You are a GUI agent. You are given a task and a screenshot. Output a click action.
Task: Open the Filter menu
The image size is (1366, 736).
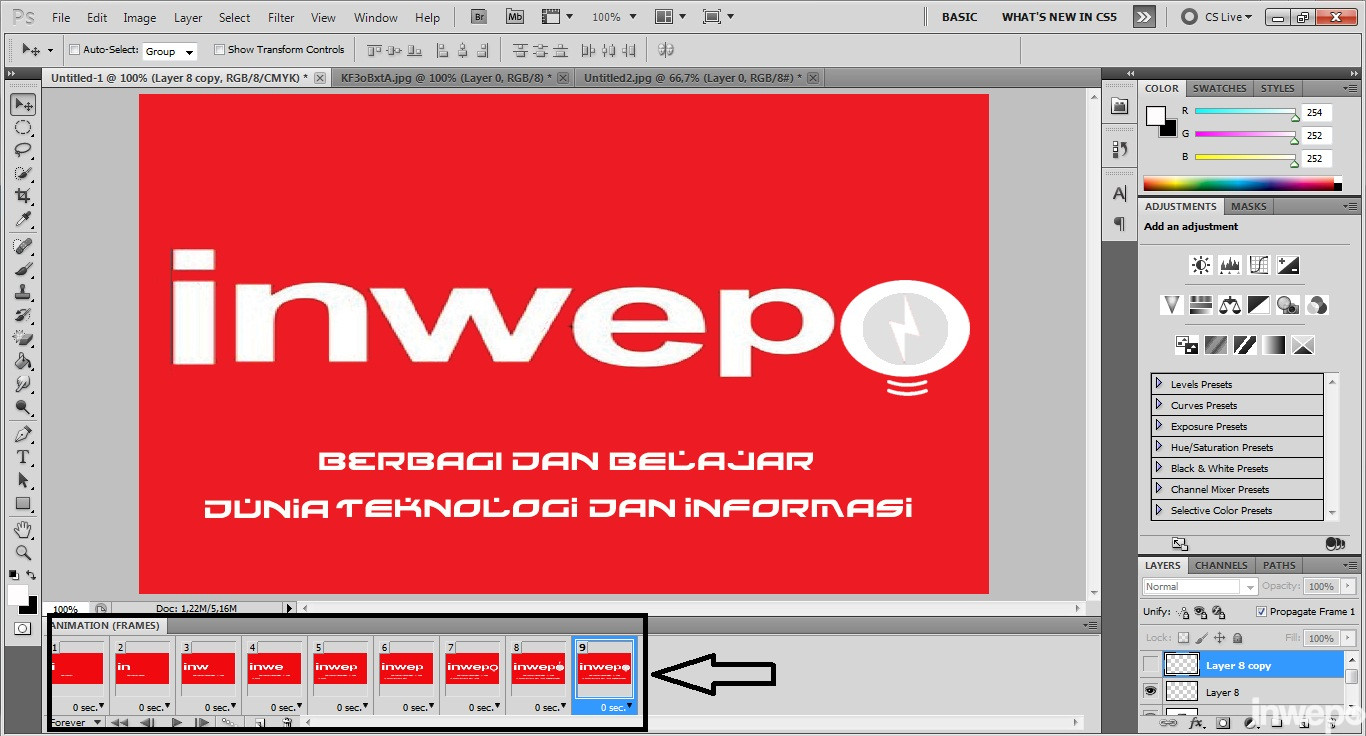point(280,16)
